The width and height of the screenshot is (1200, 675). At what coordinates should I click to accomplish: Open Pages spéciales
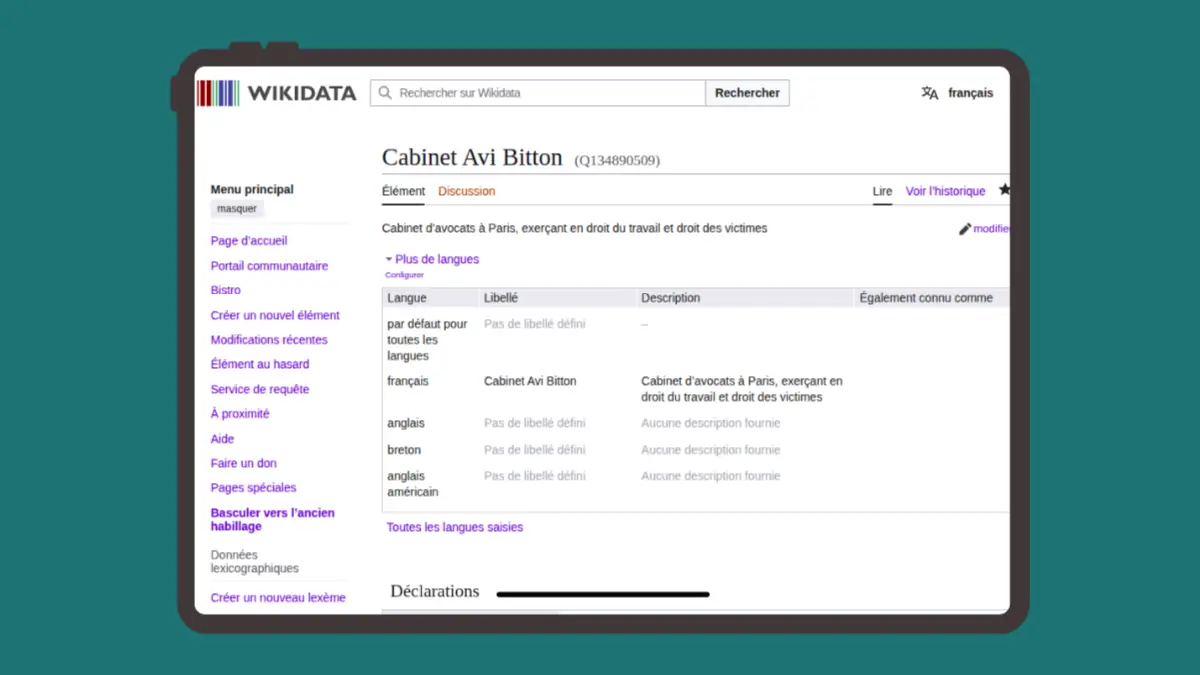point(254,488)
